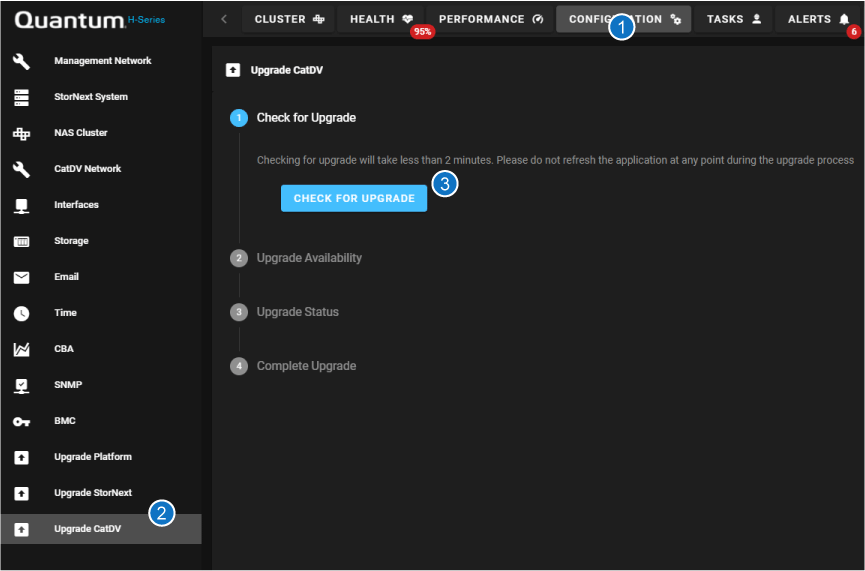Click the upload icon in Upgrade CatDV header
The image size is (865, 571).
point(233,70)
